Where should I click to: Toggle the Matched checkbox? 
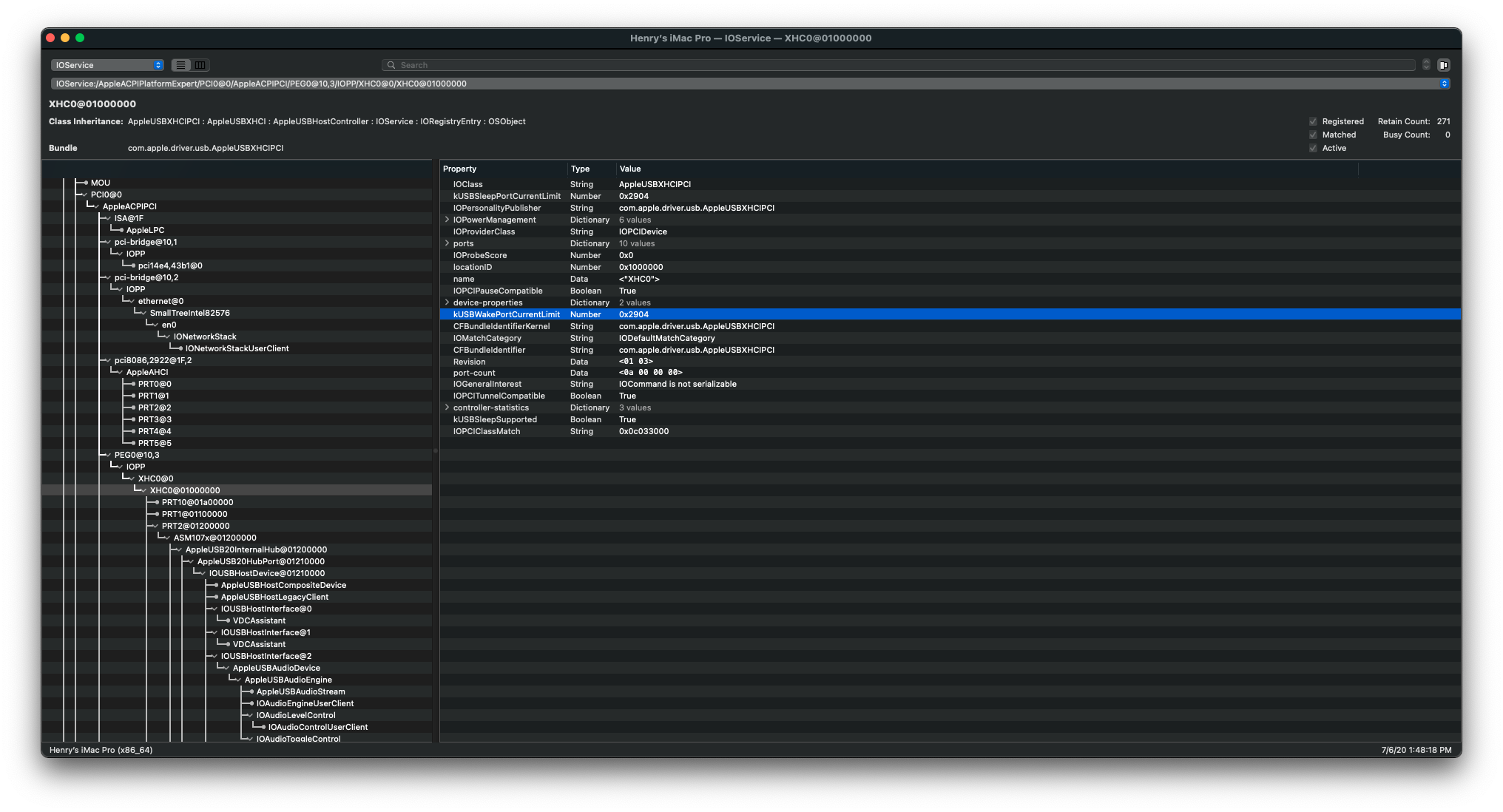pyautogui.click(x=1314, y=135)
